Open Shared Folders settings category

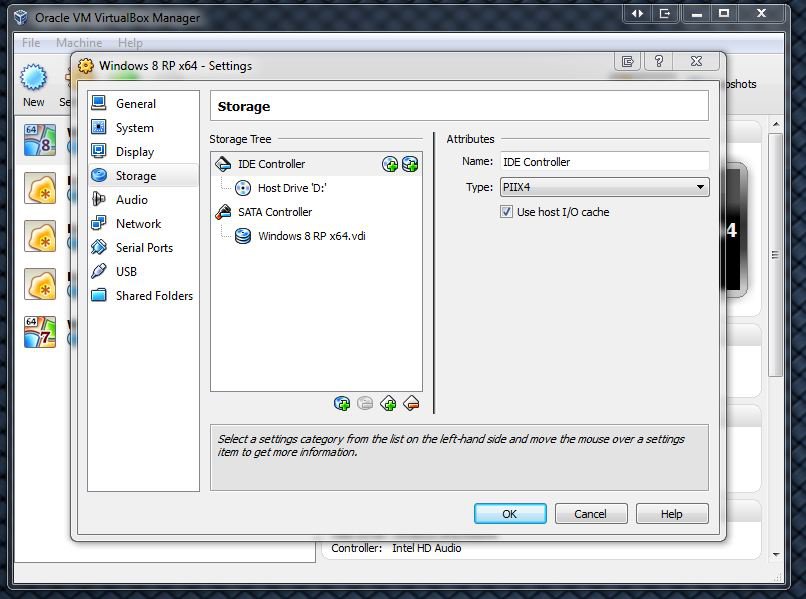click(x=143, y=296)
